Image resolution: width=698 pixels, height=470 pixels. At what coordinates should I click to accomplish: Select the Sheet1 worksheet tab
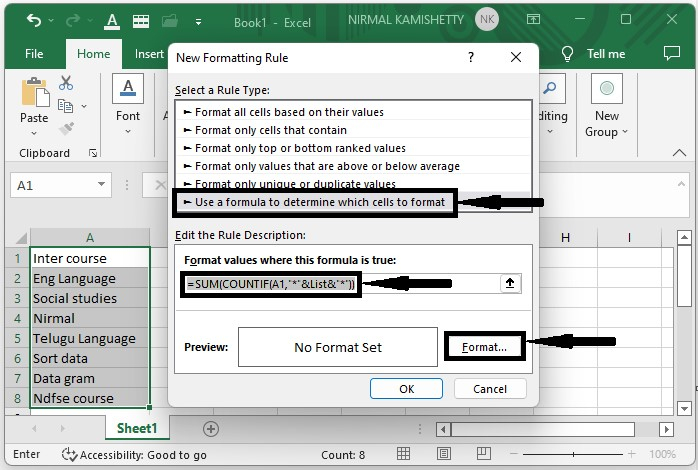click(x=137, y=428)
